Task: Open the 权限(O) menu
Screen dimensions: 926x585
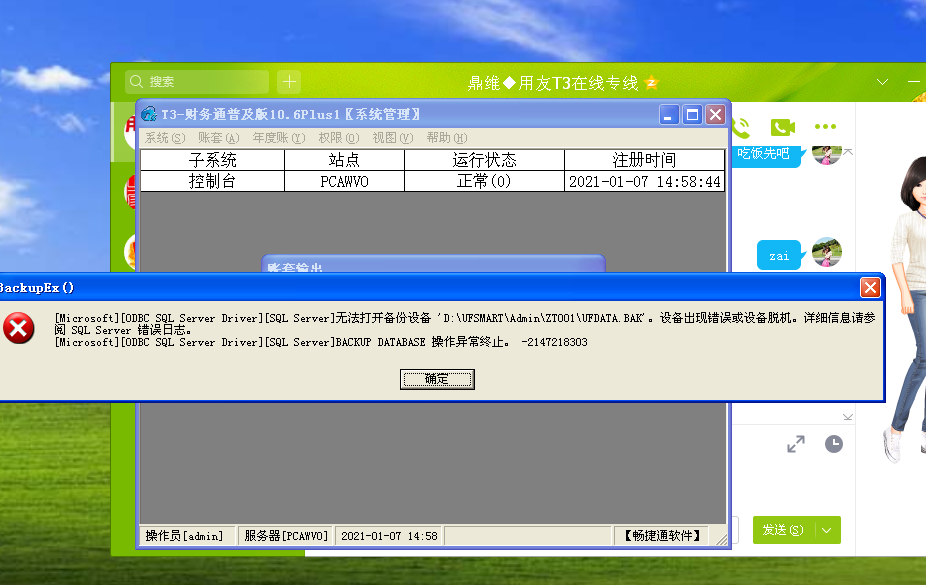Action: click(338, 138)
